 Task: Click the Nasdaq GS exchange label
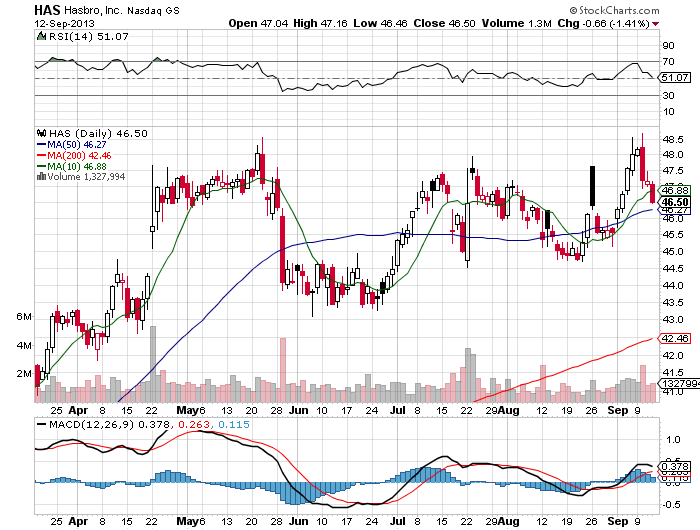[153, 10]
